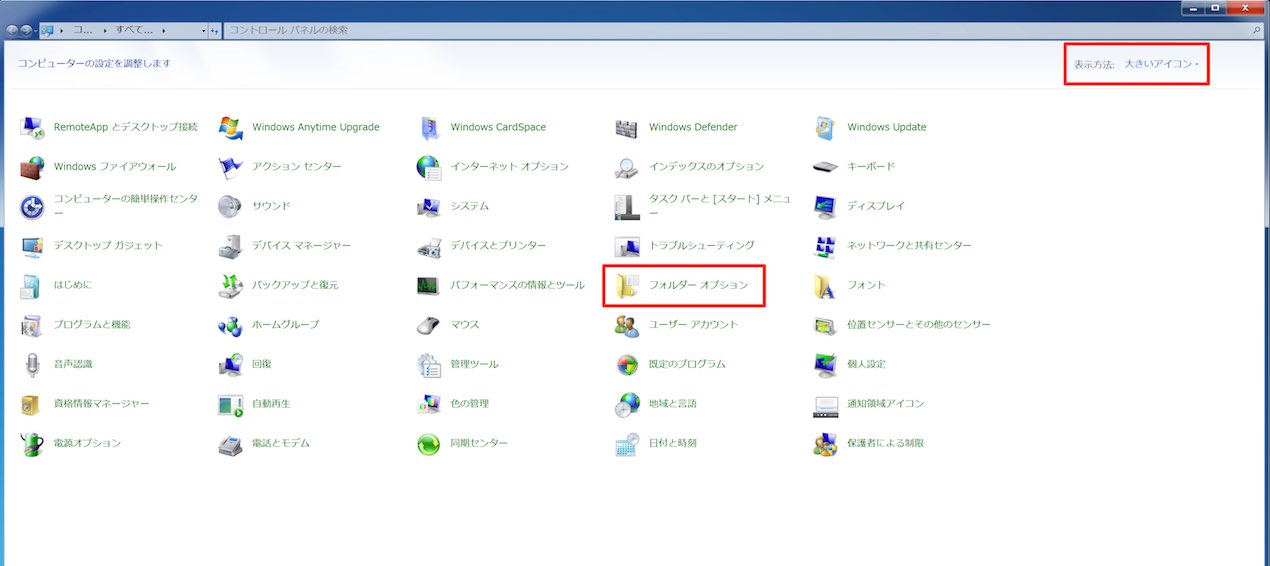Viewport: 1270px width, 566px height.
Task: Open the RemoteApp とデスクトップ接続 icon
Action: (x=32, y=128)
